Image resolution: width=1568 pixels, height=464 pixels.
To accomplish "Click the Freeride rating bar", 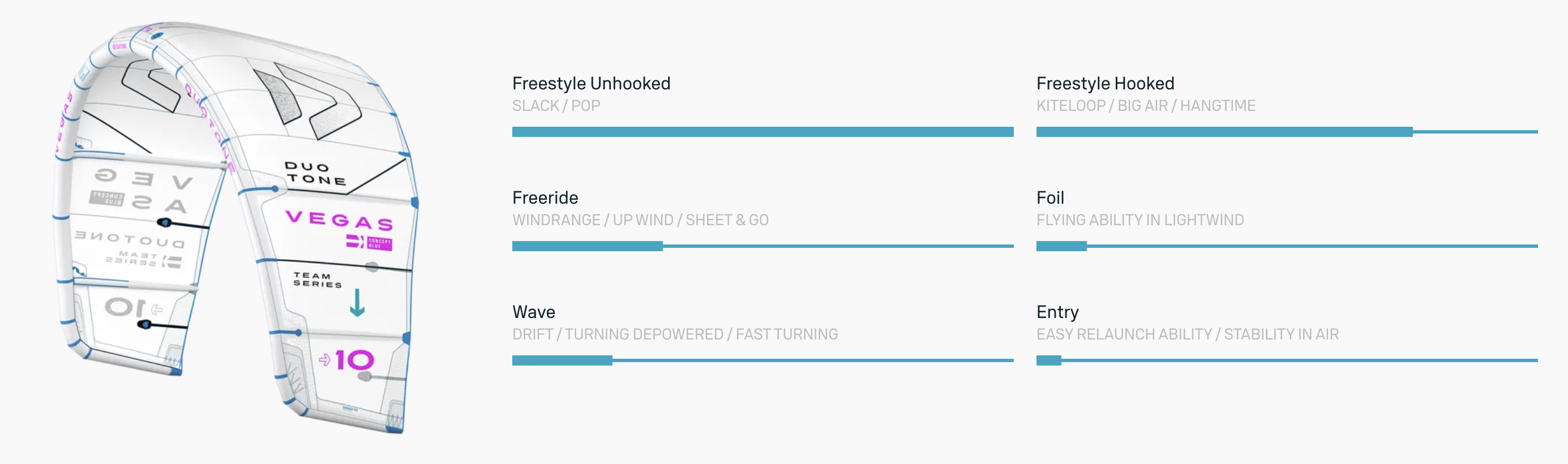I will (x=762, y=246).
